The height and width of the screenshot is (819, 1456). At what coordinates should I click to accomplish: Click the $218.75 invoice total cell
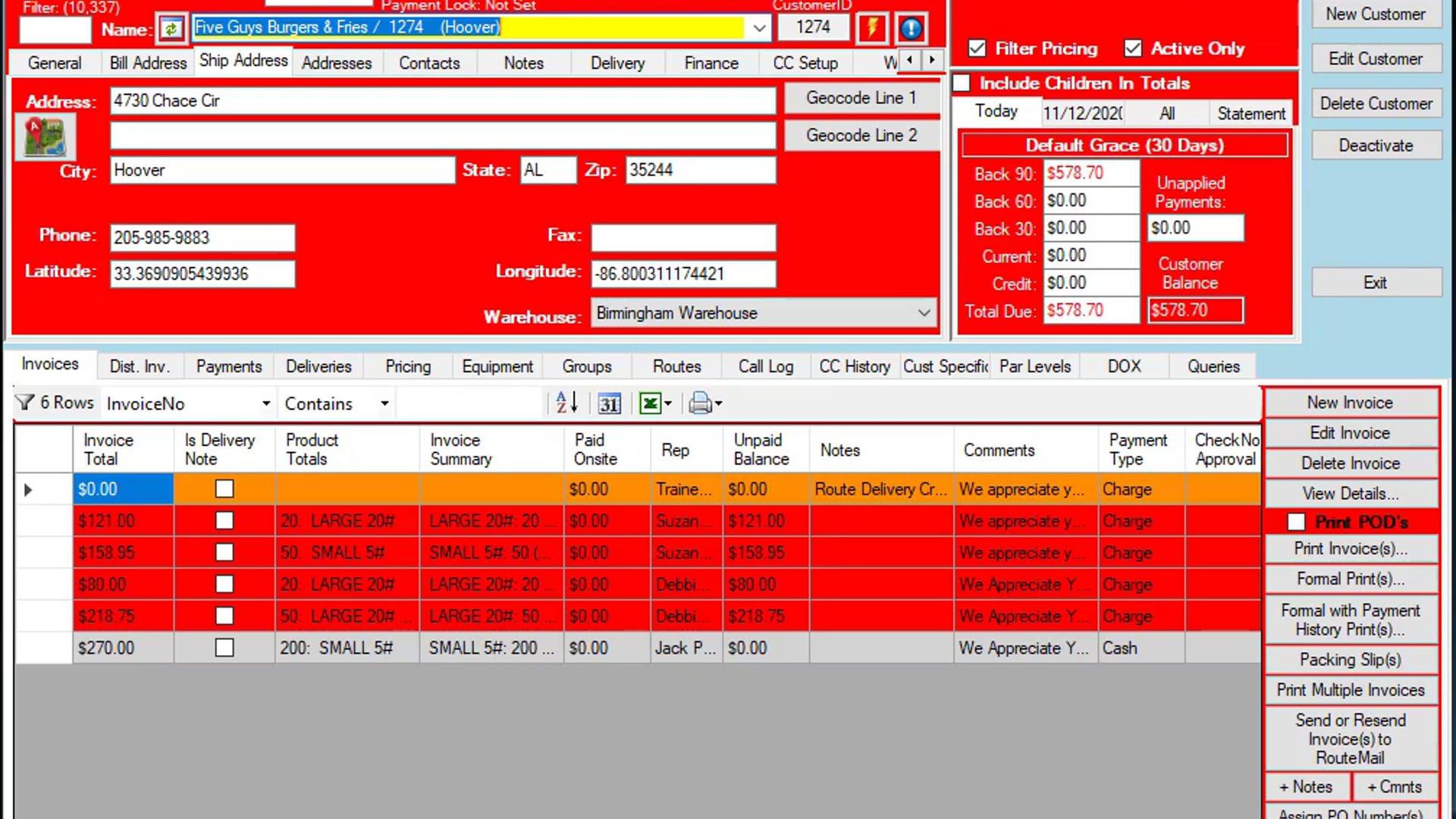123,617
